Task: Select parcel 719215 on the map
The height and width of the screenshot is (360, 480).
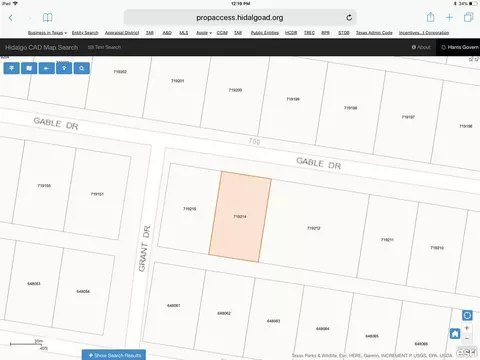Action: (189, 209)
